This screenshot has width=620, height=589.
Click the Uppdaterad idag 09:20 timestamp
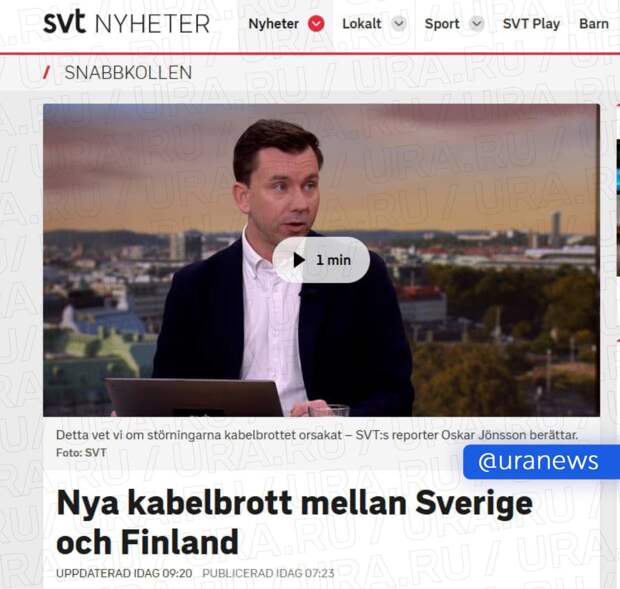124,573
